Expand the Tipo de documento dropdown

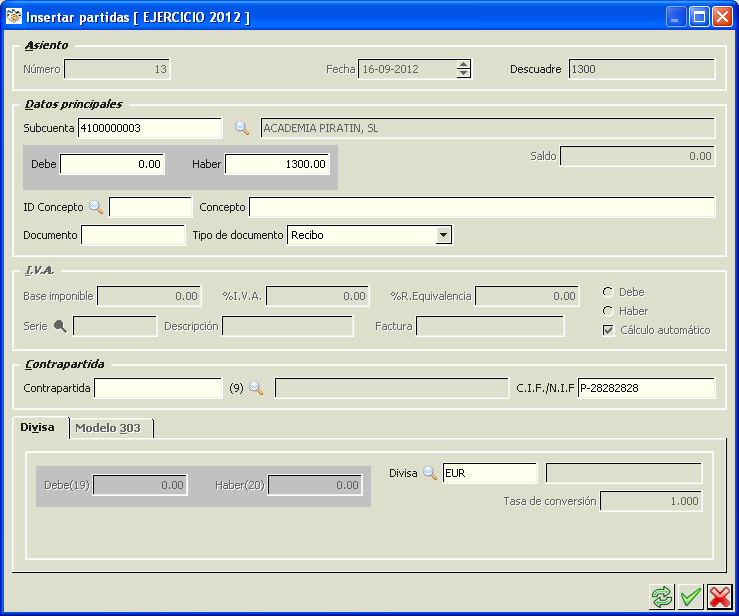[x=443, y=235]
